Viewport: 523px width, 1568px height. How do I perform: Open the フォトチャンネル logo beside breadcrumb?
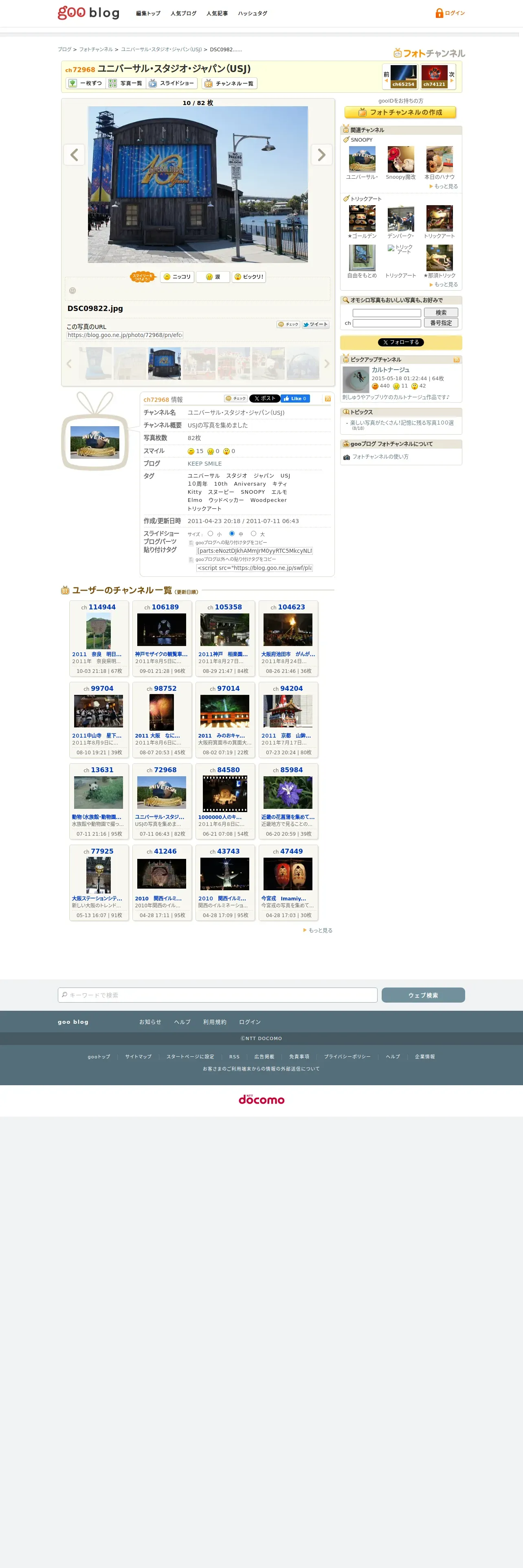[x=429, y=53]
